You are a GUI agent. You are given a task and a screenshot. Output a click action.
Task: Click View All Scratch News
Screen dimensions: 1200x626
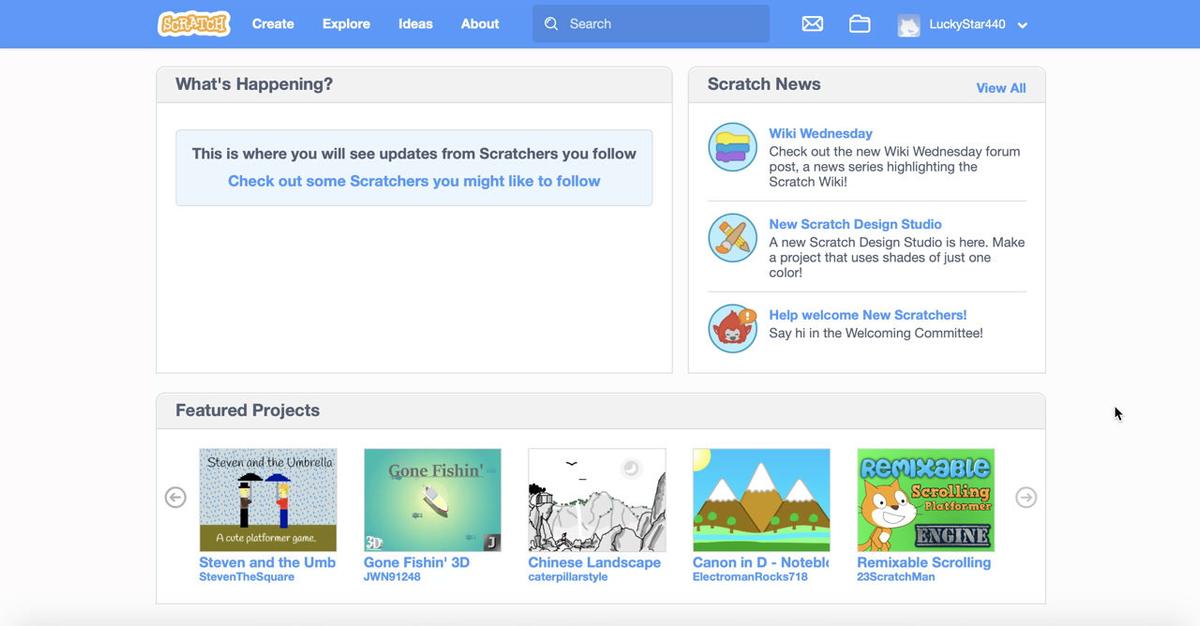[1001, 88]
